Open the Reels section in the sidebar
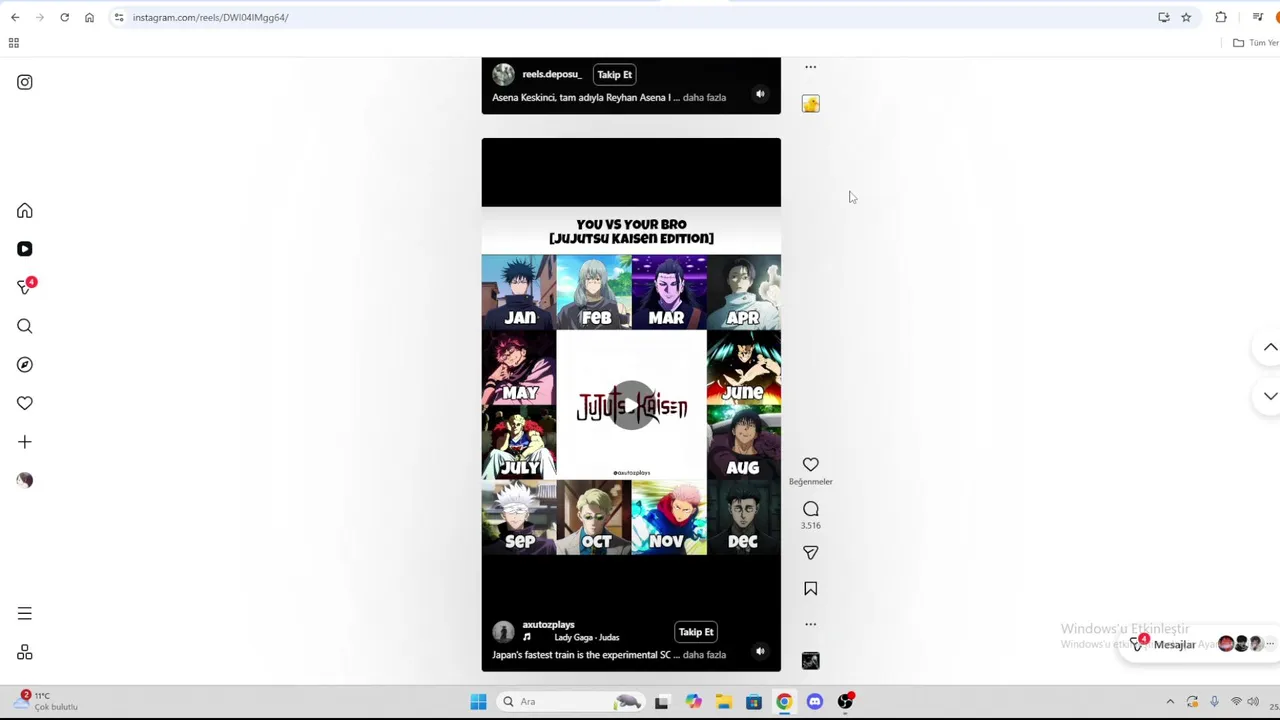The height and width of the screenshot is (720, 1280). click(25, 249)
